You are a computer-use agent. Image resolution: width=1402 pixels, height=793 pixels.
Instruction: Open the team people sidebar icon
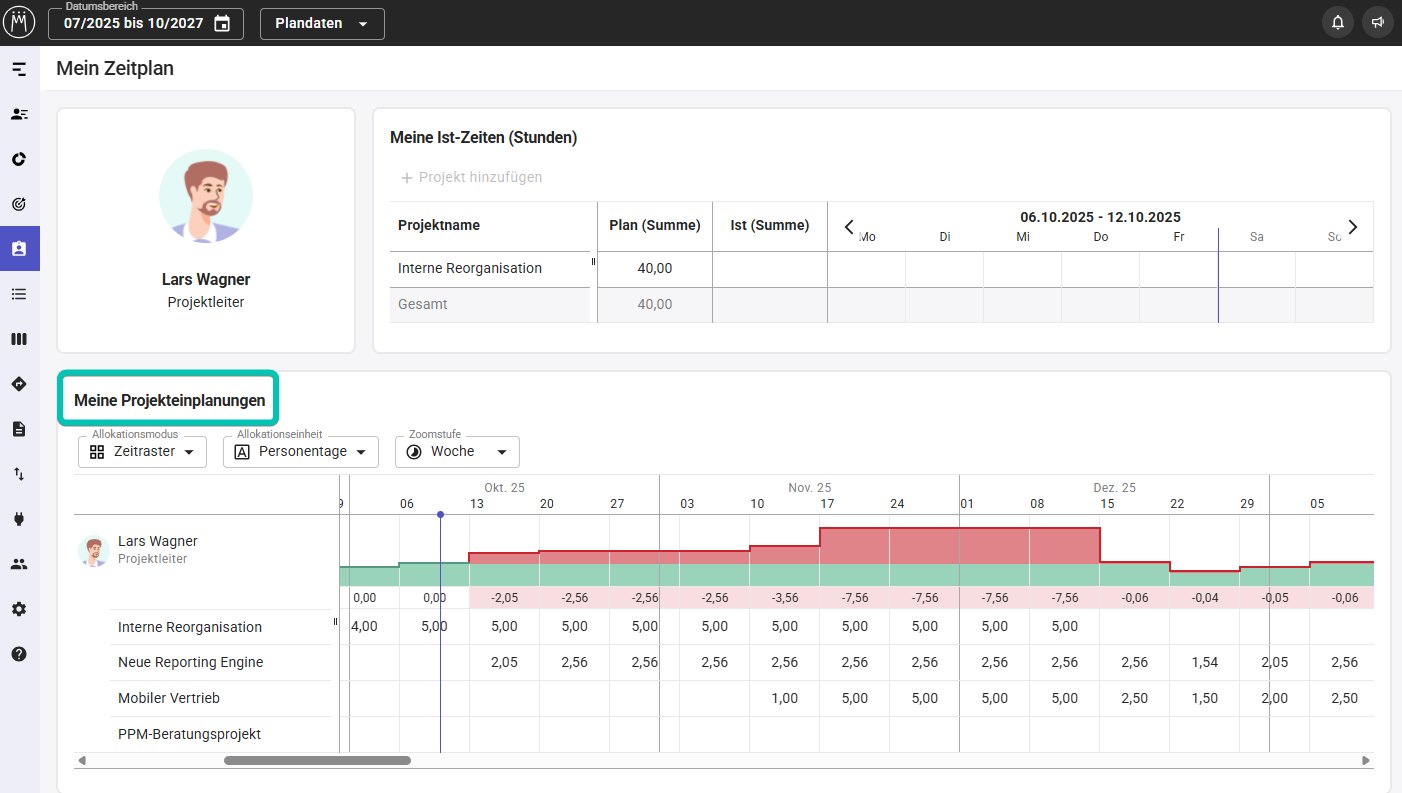pyautogui.click(x=19, y=564)
